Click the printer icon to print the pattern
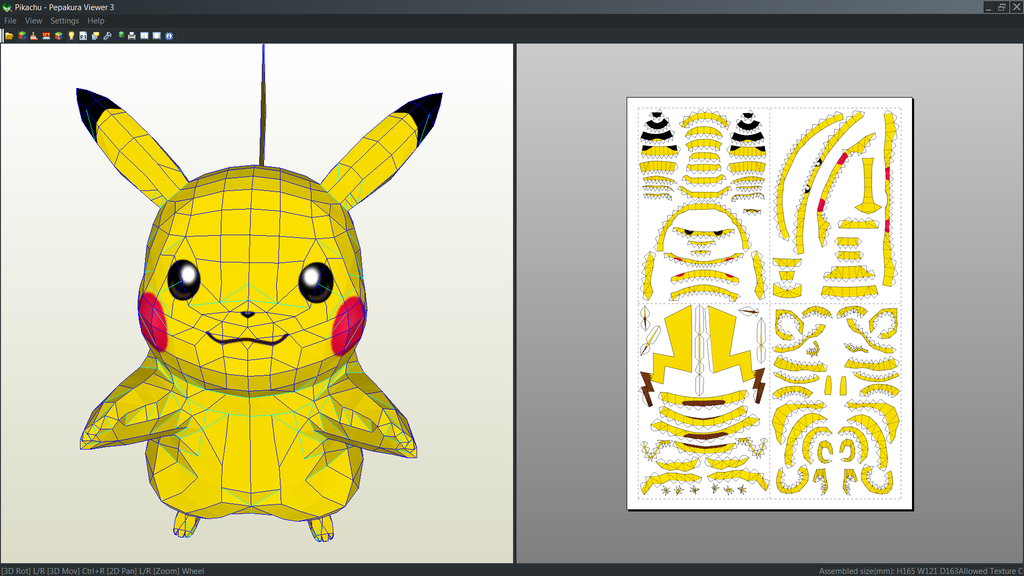The image size is (1024, 576). 132,36
